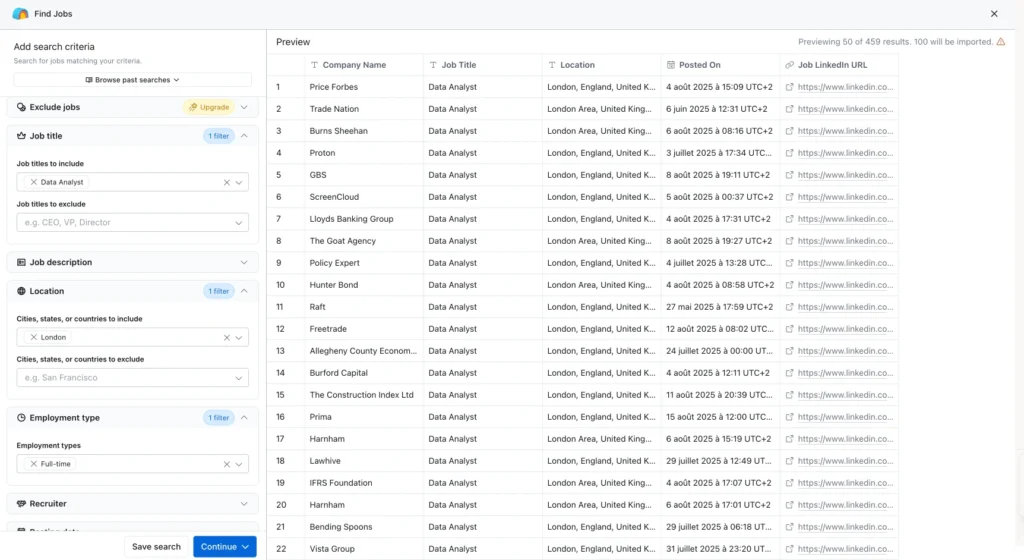1024x560 pixels.
Task: Click the Company Name column header
Action: coord(353,65)
